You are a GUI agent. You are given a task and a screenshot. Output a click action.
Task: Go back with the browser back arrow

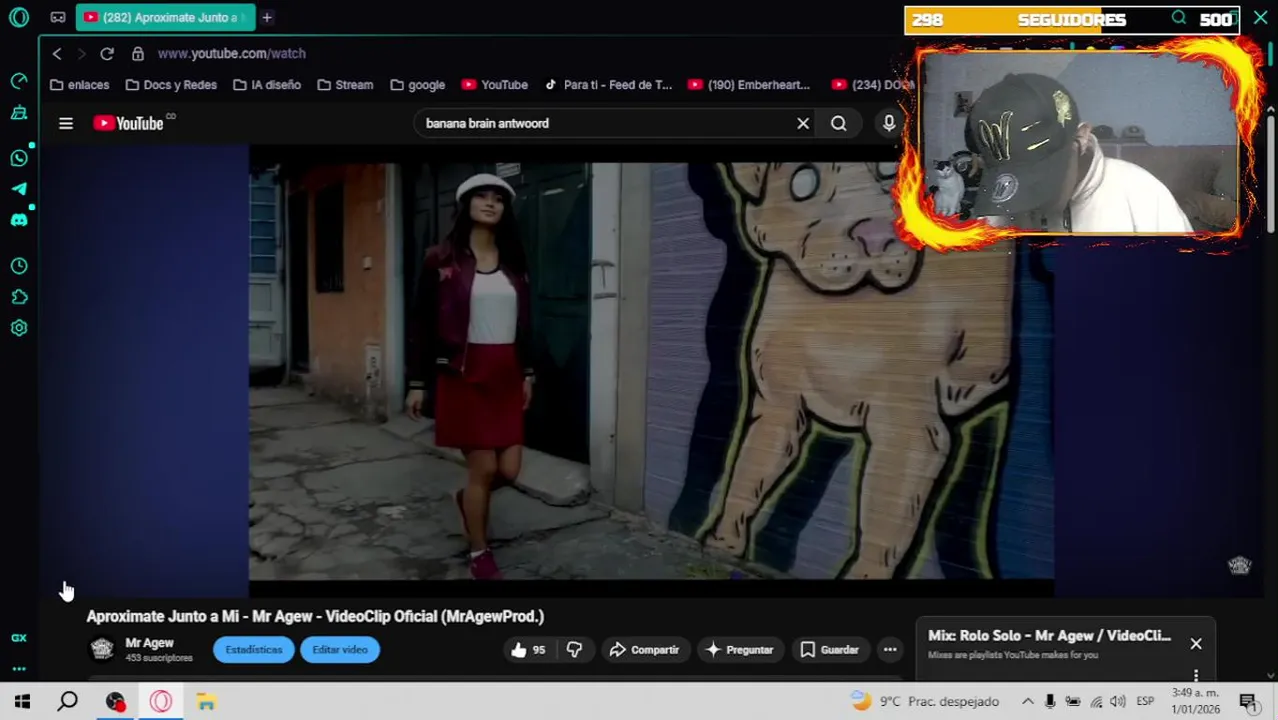point(57,53)
